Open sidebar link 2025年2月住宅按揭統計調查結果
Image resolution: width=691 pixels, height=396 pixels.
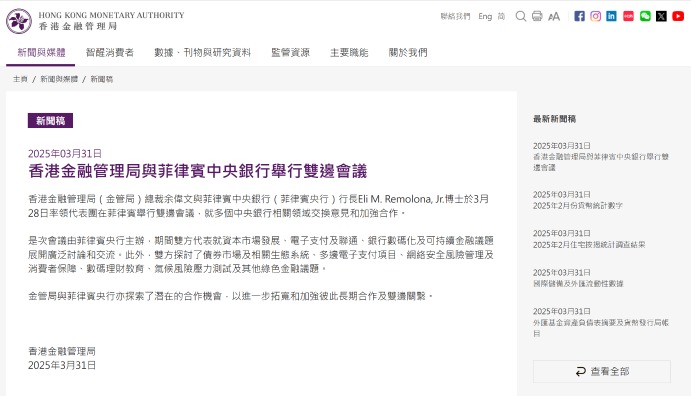[x=589, y=244]
